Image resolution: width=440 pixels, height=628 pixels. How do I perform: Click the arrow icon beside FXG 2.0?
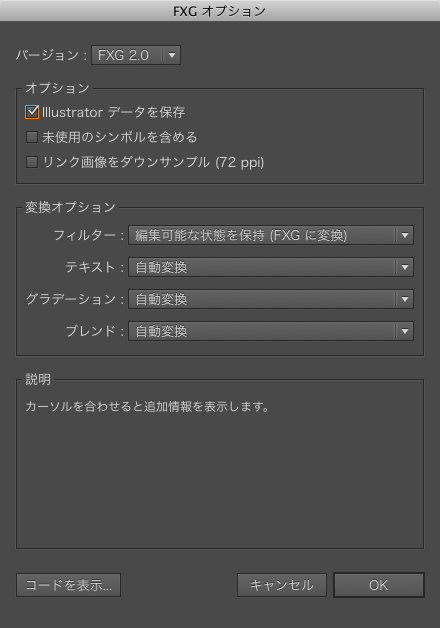point(172,55)
